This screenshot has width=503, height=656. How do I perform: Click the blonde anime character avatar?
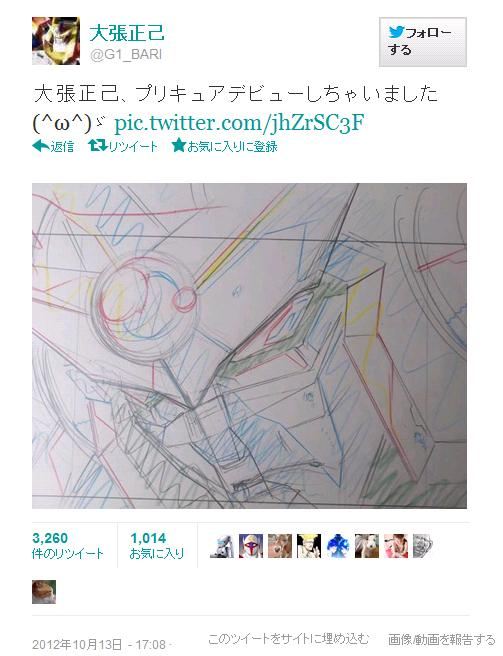pos(309,546)
